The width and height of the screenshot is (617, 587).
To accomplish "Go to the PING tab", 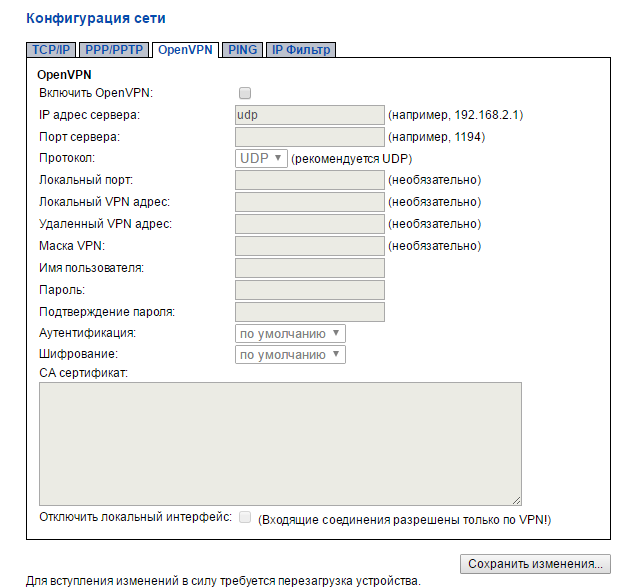I will click(x=242, y=50).
